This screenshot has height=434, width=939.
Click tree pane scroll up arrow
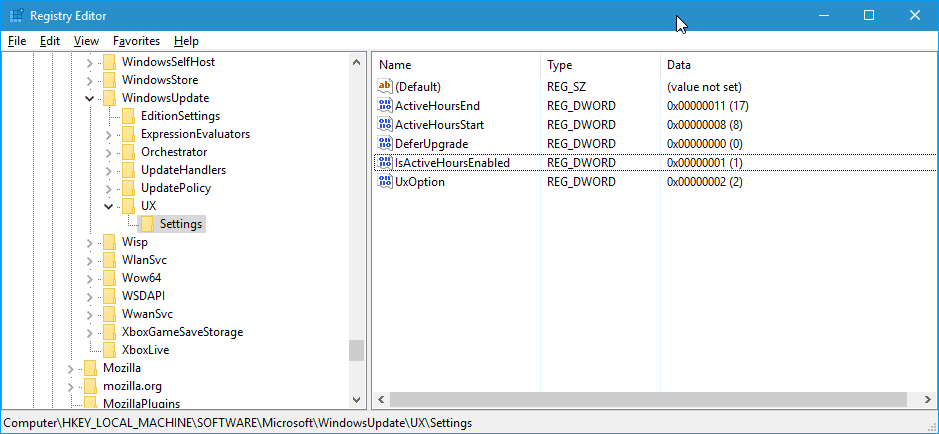(x=356, y=62)
